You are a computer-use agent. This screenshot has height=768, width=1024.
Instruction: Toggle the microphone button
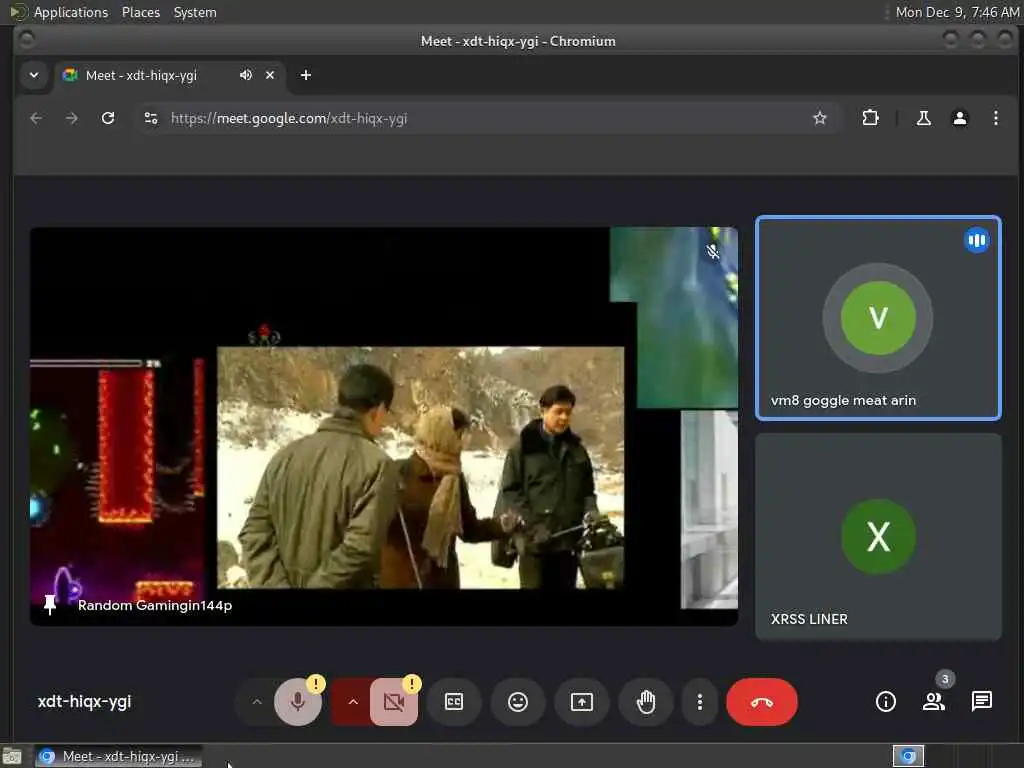[298, 702]
